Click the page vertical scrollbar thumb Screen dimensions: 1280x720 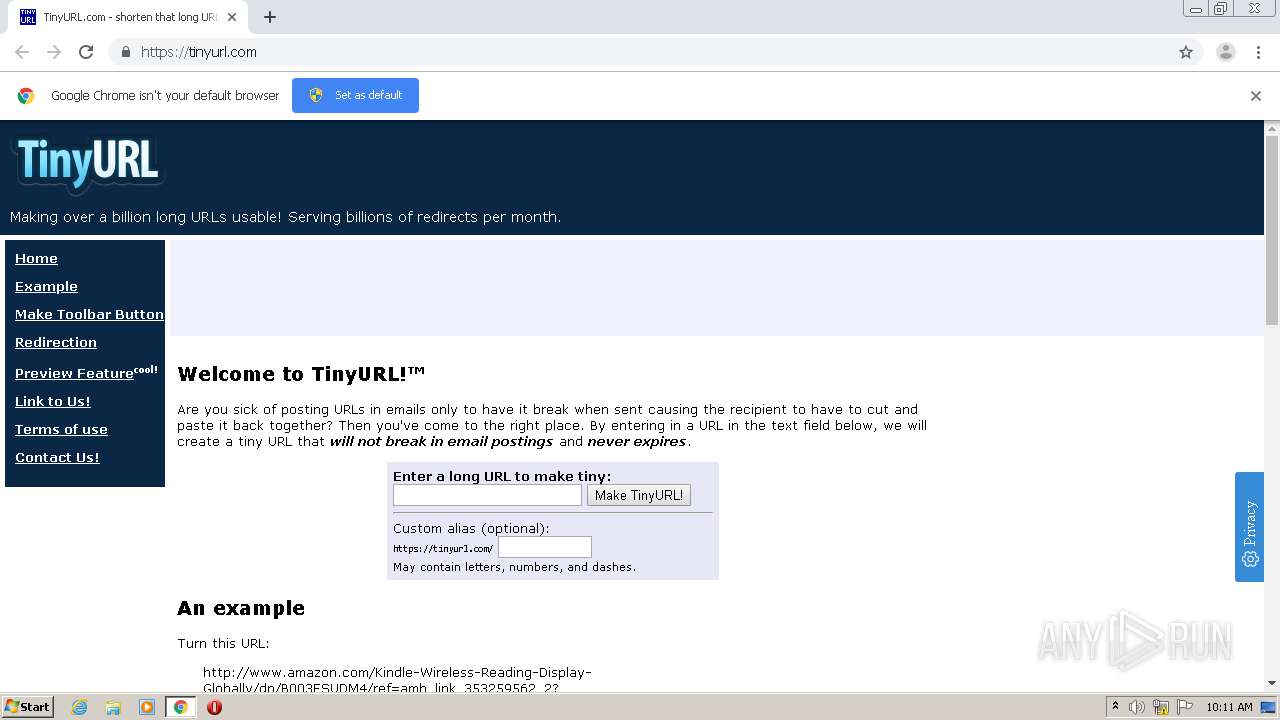[1272, 230]
